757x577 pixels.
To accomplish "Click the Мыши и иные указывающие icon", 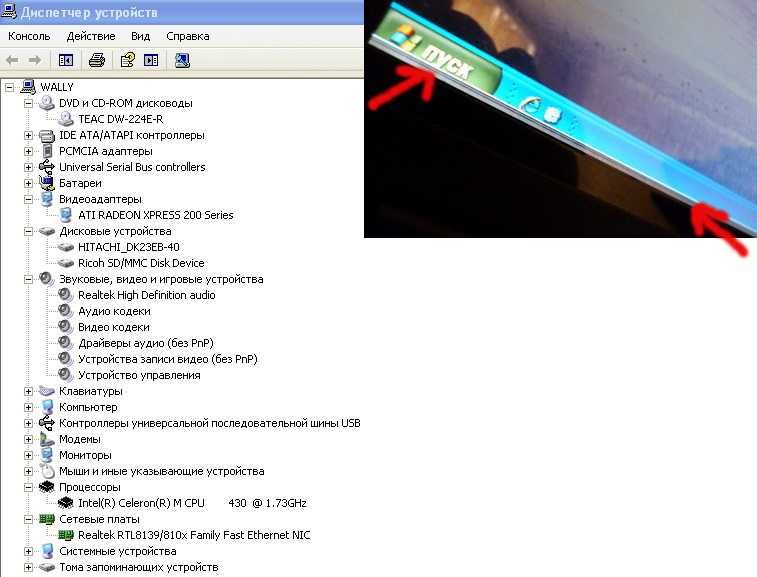I will (x=47, y=471).
